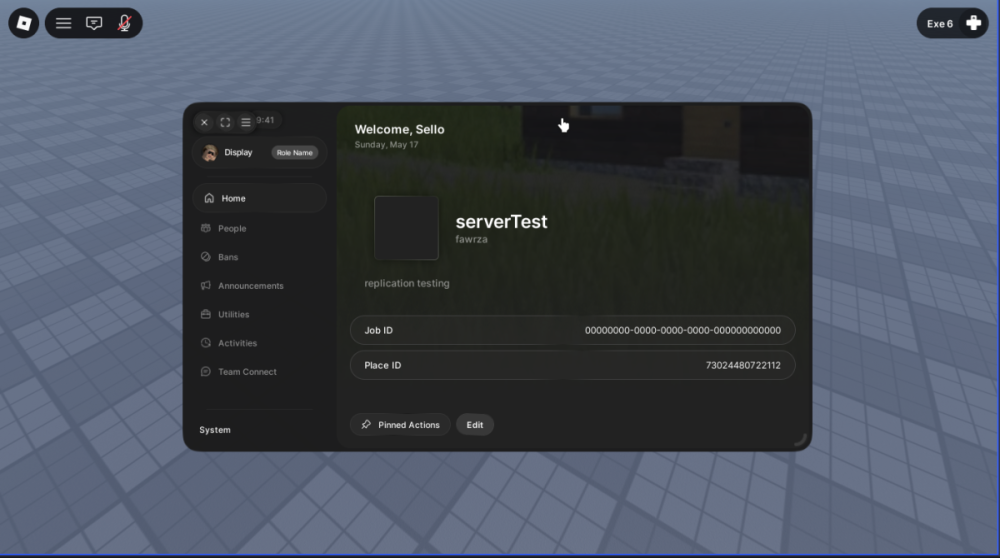This screenshot has height=558, width=1000.
Task: Click the fullscreen expand icon in the panel
Action: click(225, 122)
